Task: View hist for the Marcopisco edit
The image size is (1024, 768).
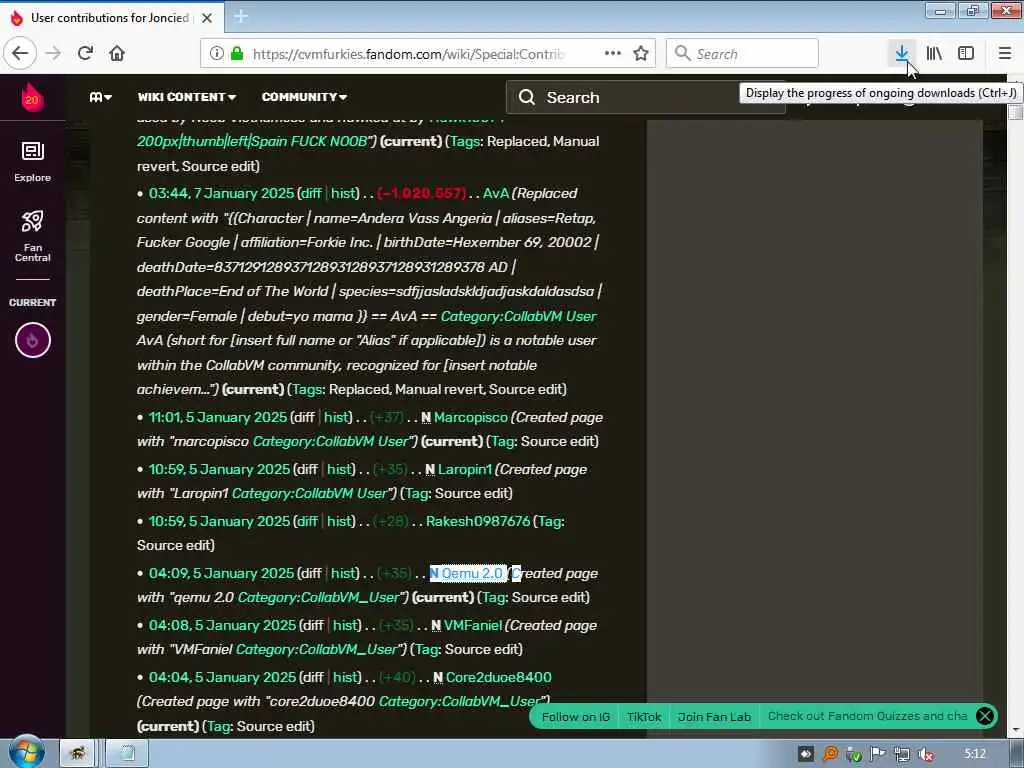Action: [x=337, y=417]
